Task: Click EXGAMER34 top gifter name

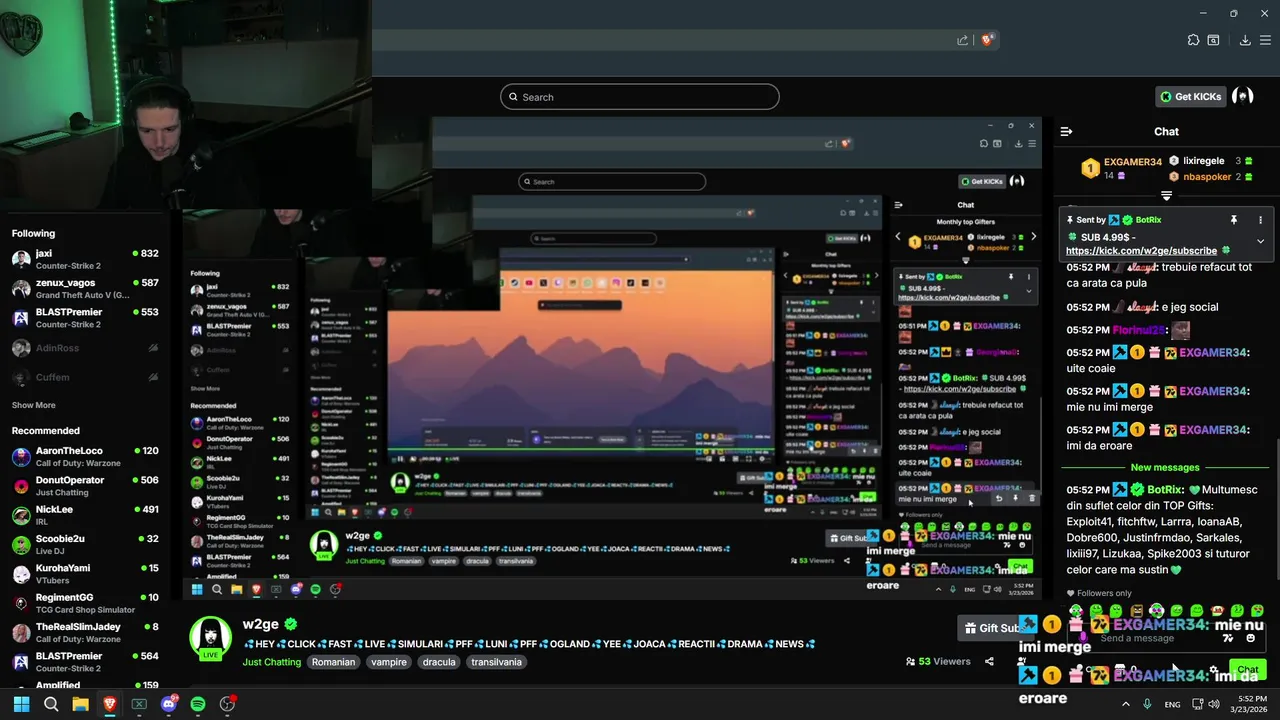Action: pos(1133,162)
